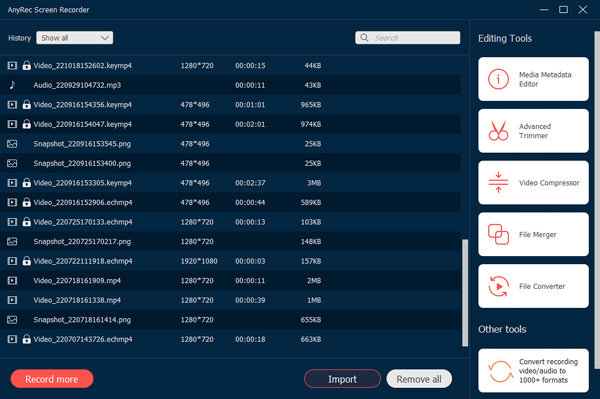Image resolution: width=600 pixels, height=399 pixels.
Task: Select file Video_220725170133.echmp4
Action: tap(230, 222)
